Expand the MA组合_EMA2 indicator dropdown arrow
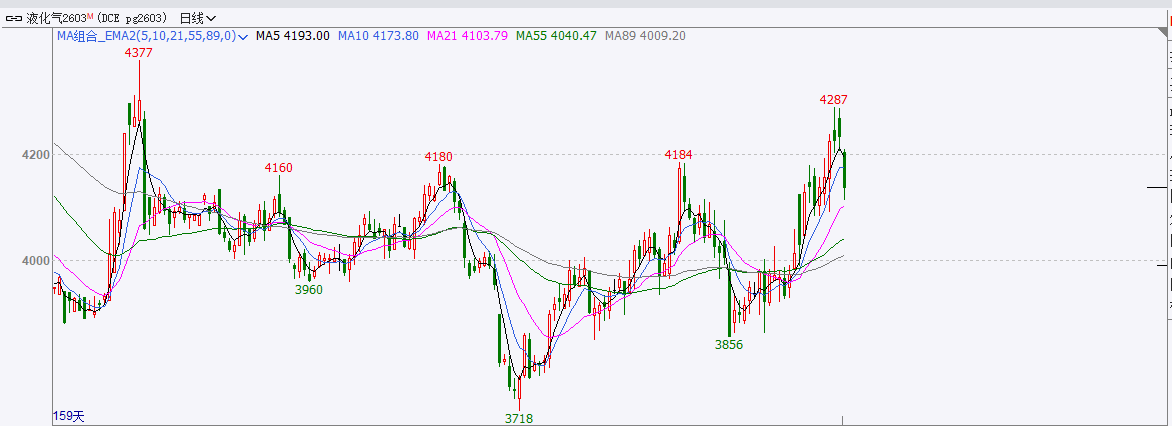This screenshot has width=1172, height=426. click(x=243, y=37)
